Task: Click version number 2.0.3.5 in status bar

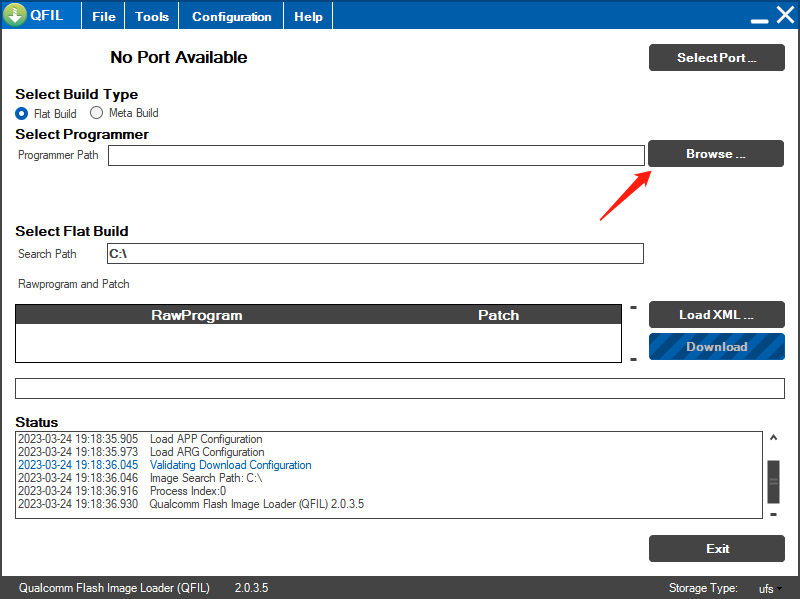Action: pyautogui.click(x=251, y=588)
